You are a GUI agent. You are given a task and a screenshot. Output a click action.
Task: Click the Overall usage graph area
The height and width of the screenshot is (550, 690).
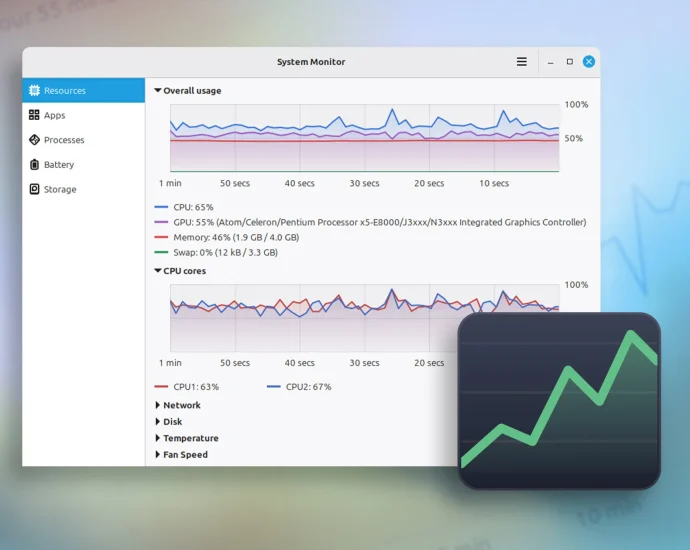(364, 138)
